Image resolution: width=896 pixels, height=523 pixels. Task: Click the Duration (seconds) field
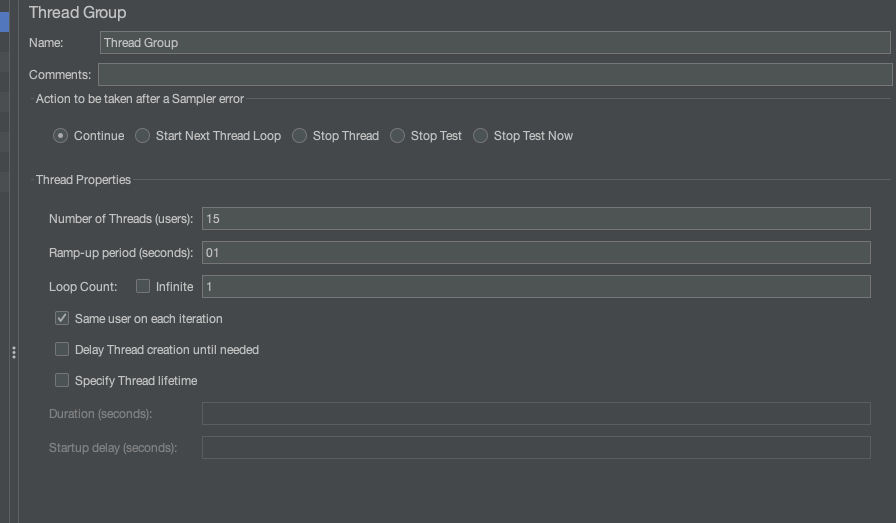(536, 413)
